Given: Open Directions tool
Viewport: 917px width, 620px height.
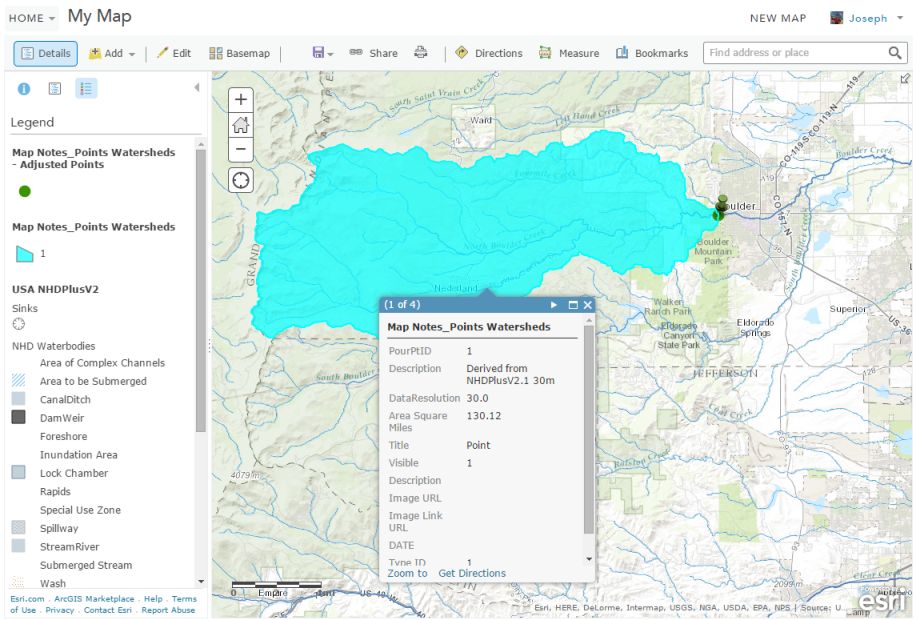Looking at the screenshot, I should coord(489,53).
